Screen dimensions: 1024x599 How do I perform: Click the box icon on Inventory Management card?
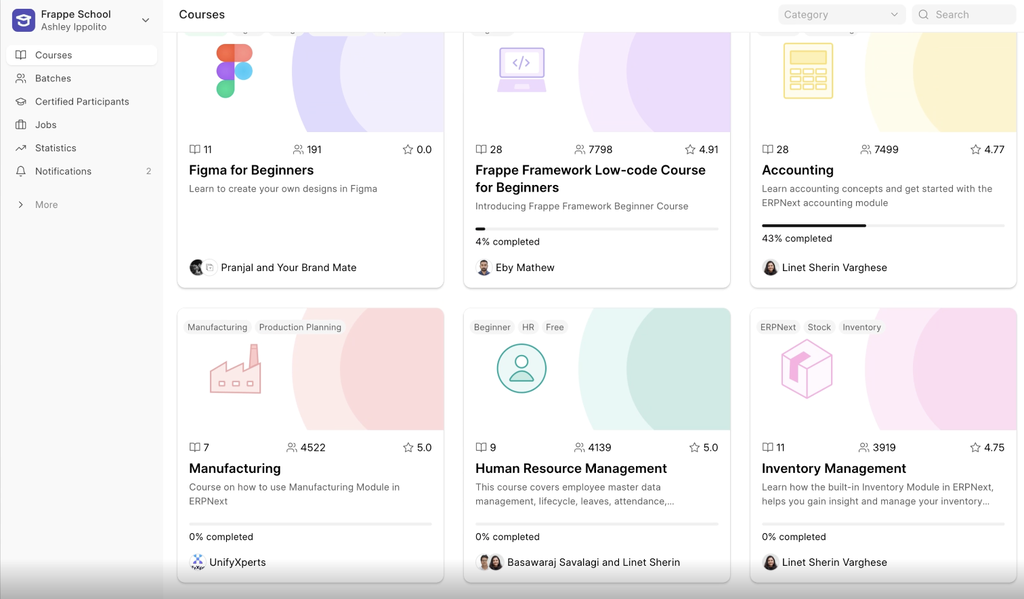coord(806,368)
